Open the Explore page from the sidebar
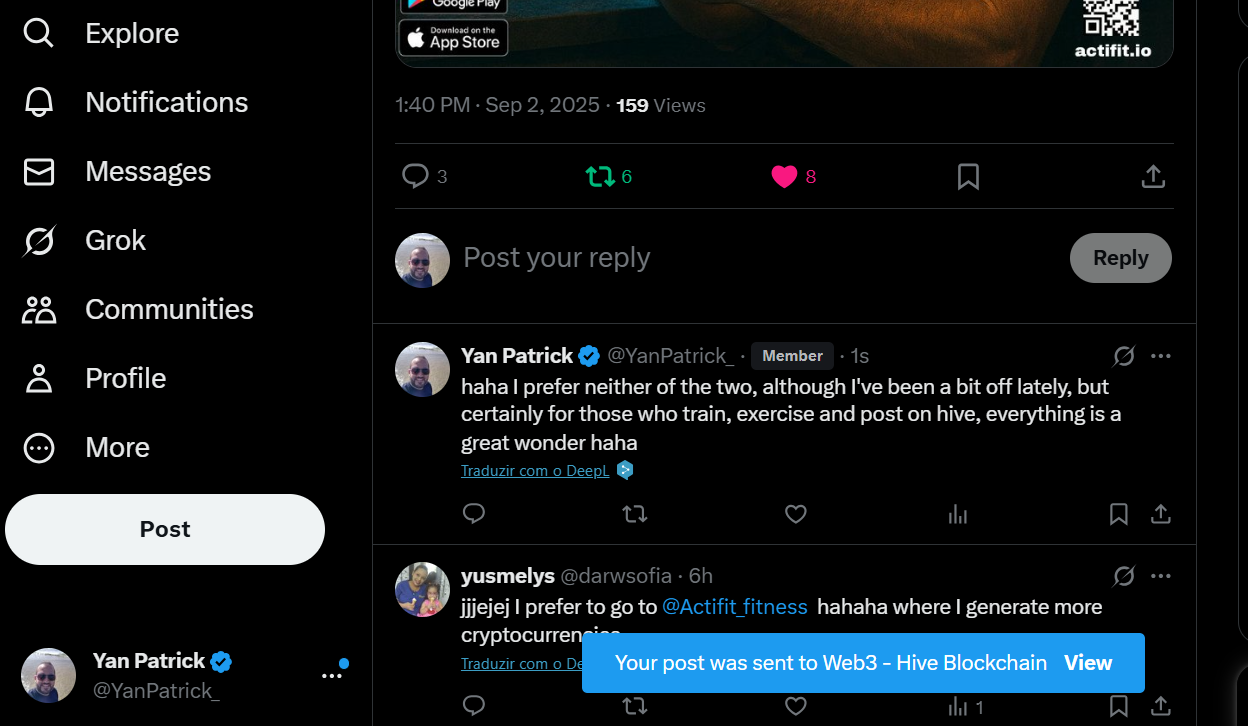Viewport: 1248px width, 726px height. coord(101,33)
